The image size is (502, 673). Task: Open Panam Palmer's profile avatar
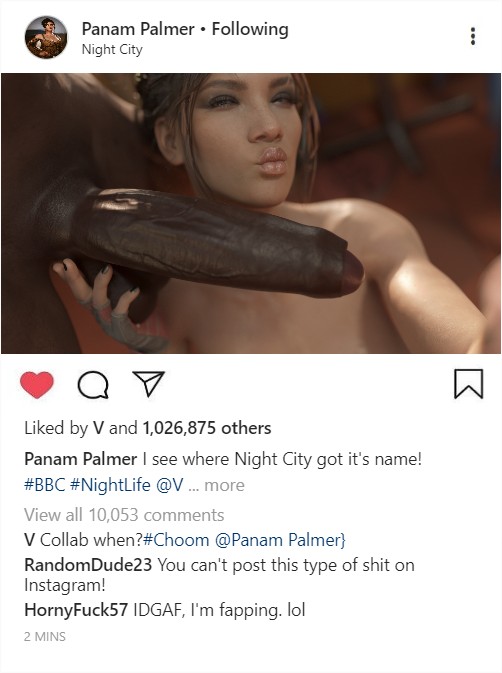[x=46, y=37]
